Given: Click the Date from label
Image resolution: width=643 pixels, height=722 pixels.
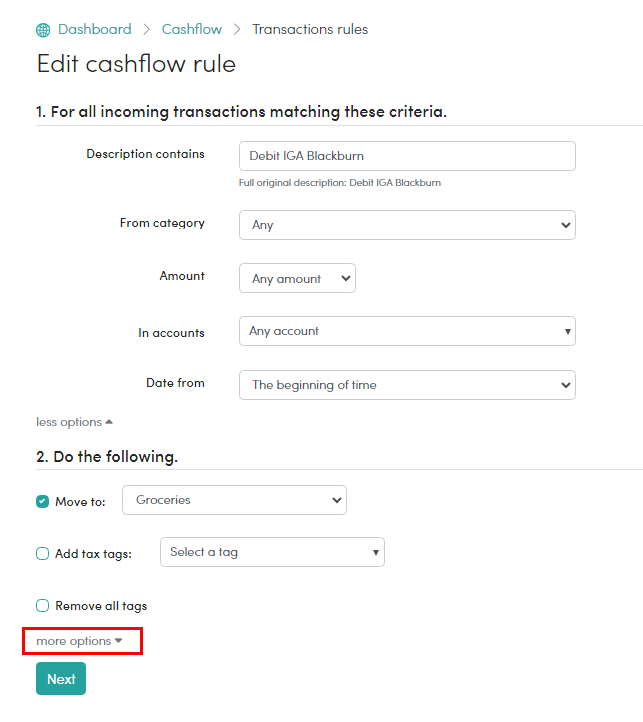Looking at the screenshot, I should [175, 383].
